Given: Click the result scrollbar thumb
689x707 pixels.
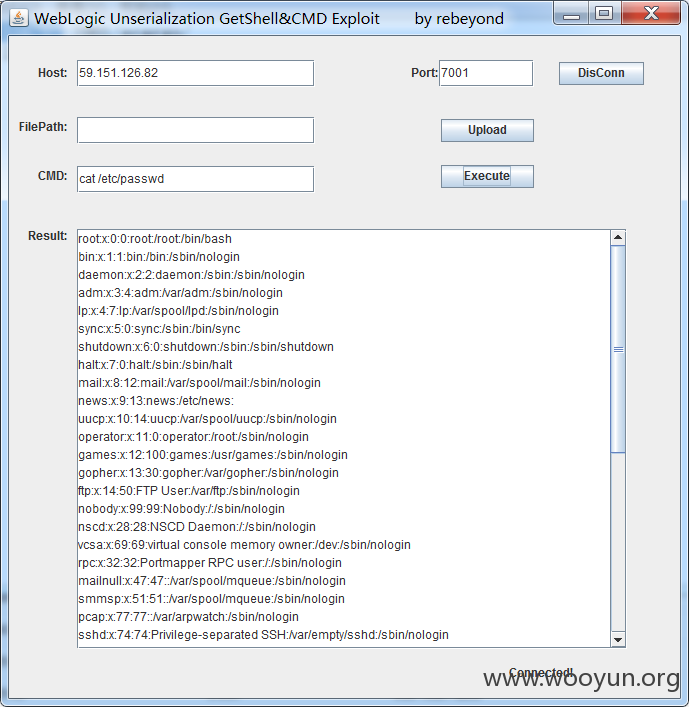Looking at the screenshot, I should [x=618, y=349].
